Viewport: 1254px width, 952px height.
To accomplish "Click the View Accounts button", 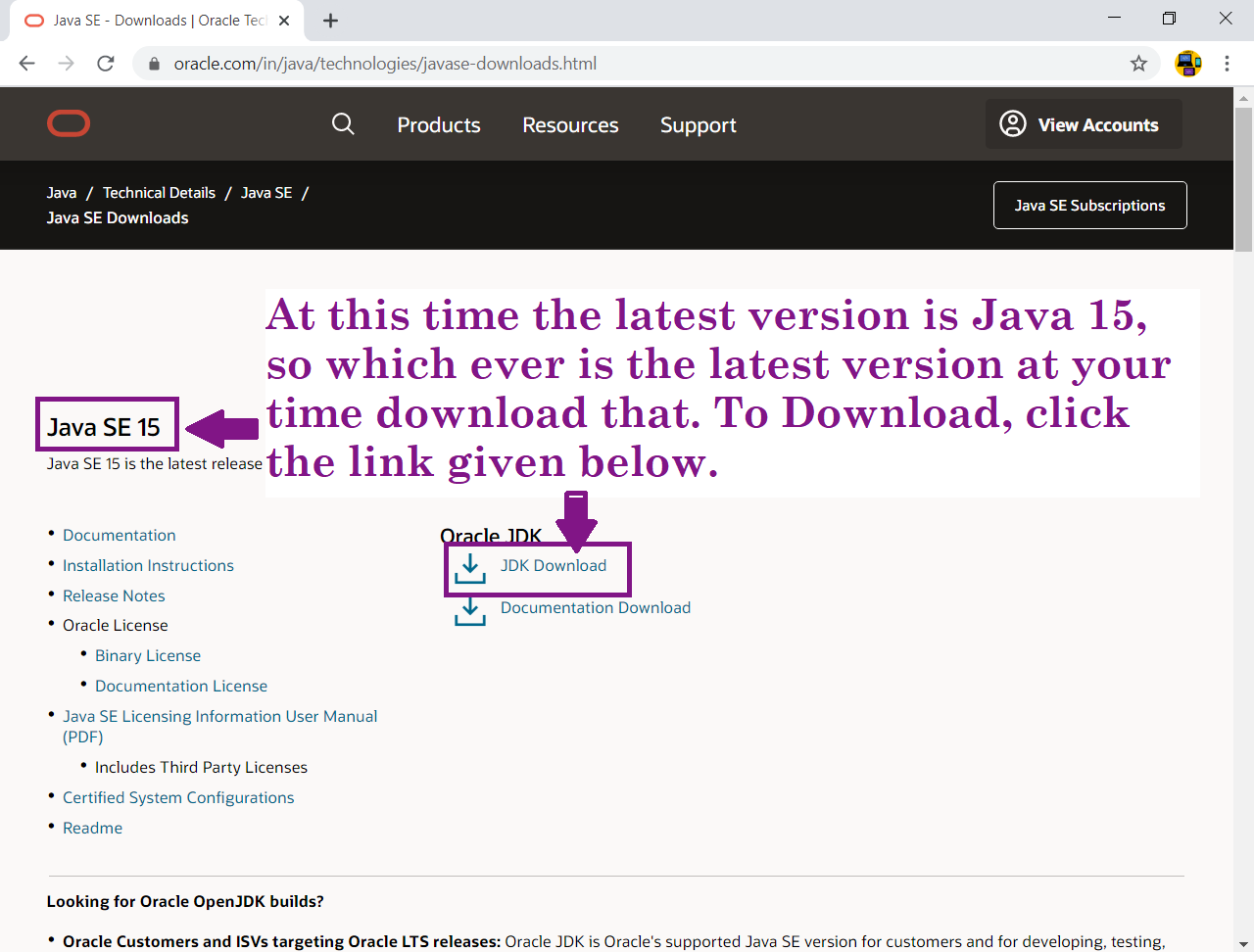I will [x=1084, y=123].
